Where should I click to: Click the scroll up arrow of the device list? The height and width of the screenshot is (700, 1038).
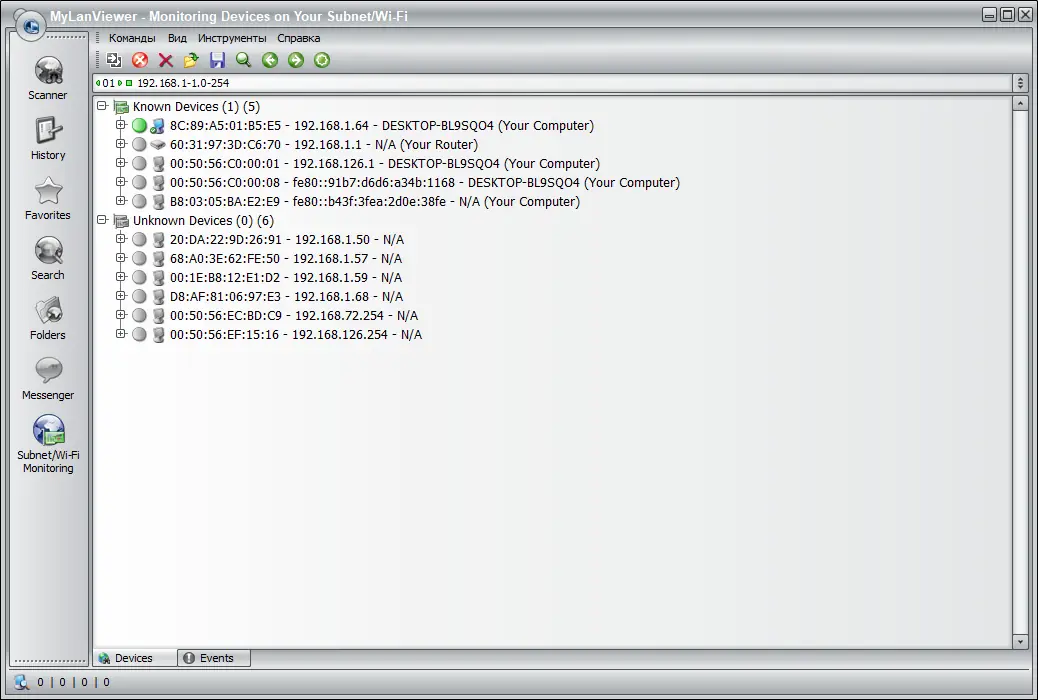coord(1020,103)
